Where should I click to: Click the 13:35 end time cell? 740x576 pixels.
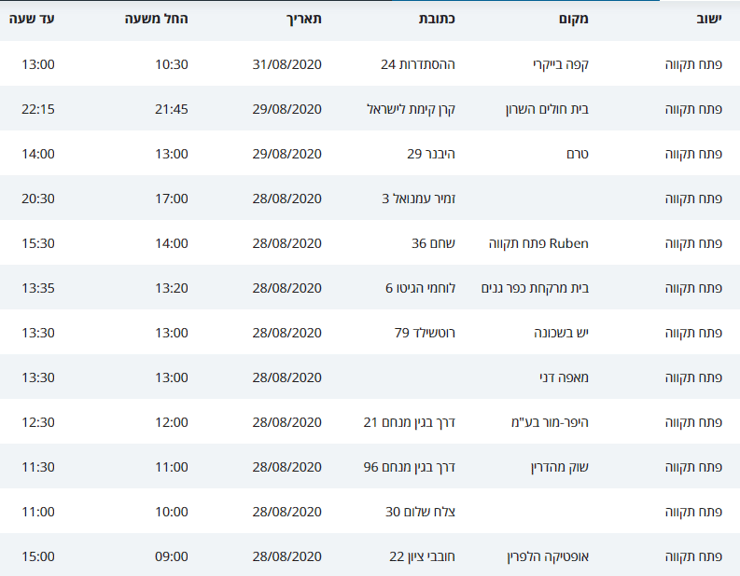(38, 288)
